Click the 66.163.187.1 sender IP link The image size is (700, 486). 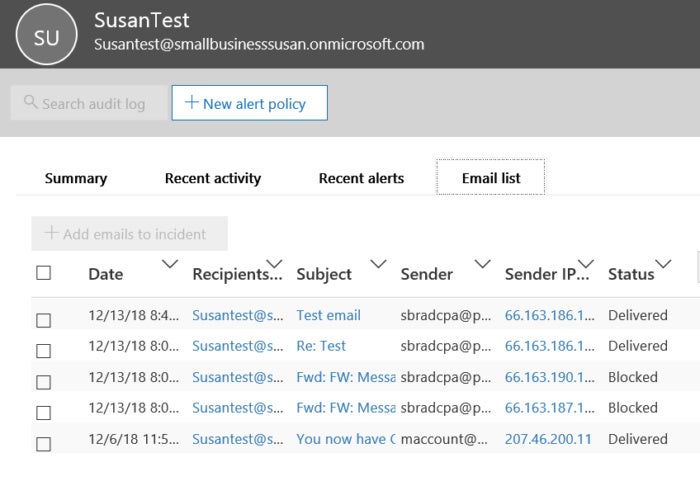click(550, 408)
